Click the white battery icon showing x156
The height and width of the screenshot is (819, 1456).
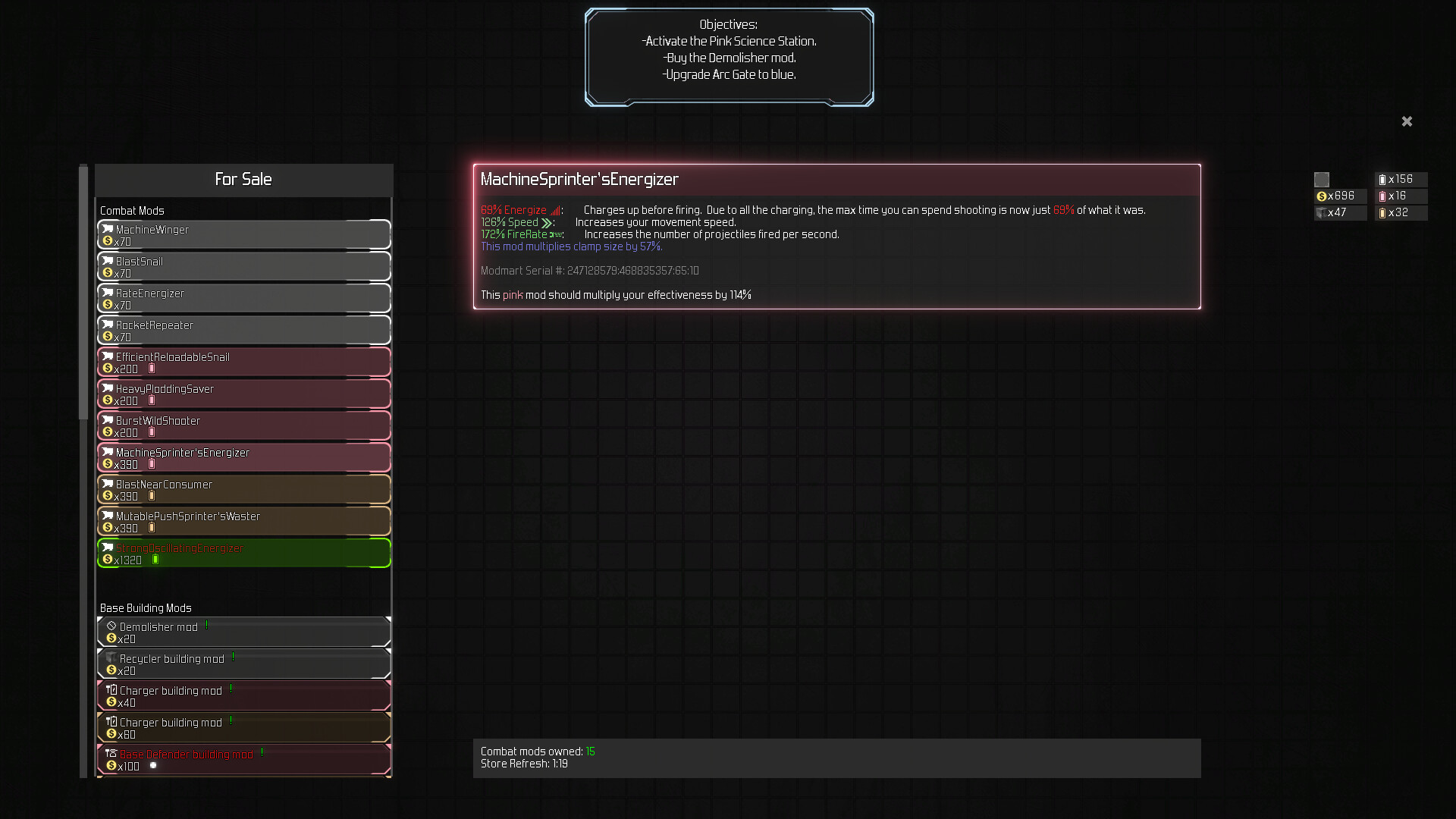click(1384, 180)
